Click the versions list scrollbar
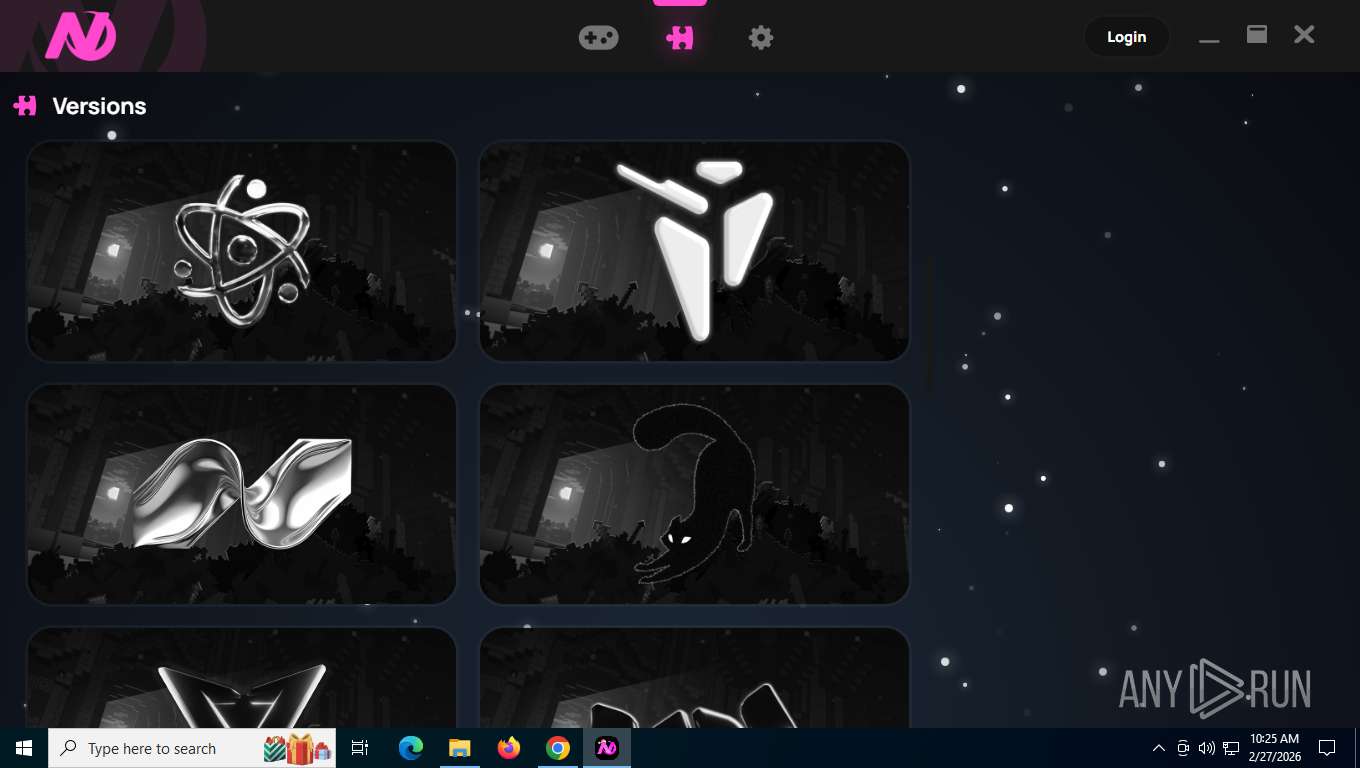1360x768 pixels. click(x=930, y=322)
